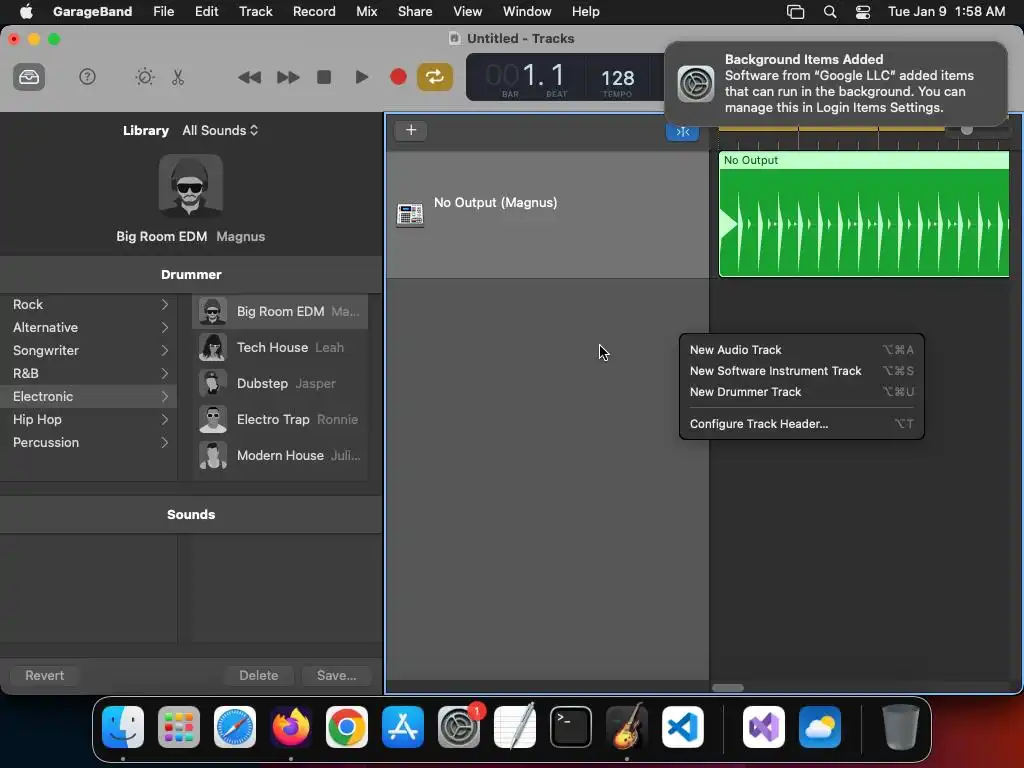
Task: Click the horizontal scrollbar of tracks area
Action: coord(728,688)
